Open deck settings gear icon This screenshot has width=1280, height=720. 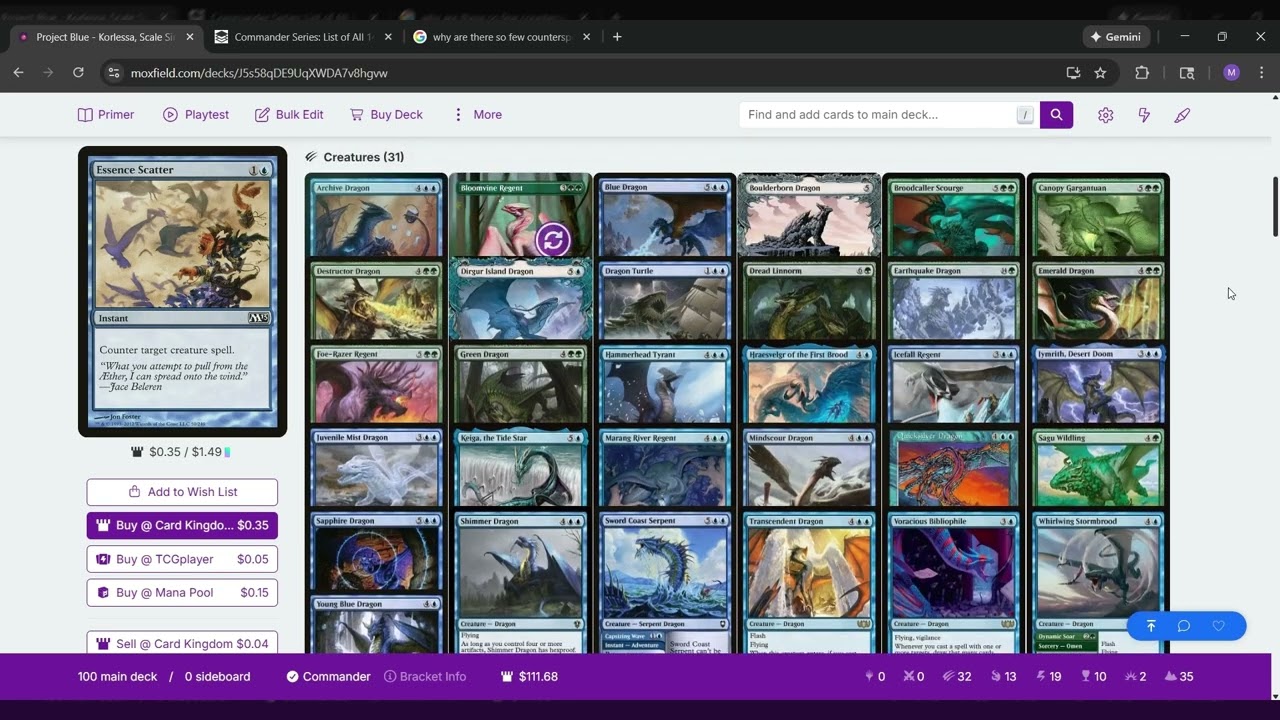coord(1105,115)
